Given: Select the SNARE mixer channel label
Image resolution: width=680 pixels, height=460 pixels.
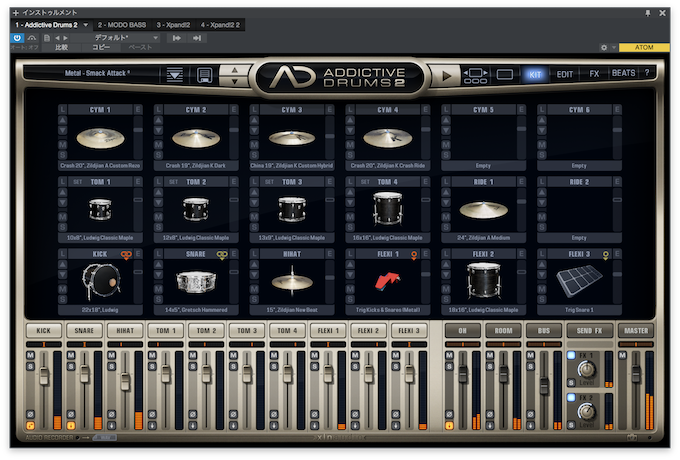Looking at the screenshot, I should coord(84,330).
